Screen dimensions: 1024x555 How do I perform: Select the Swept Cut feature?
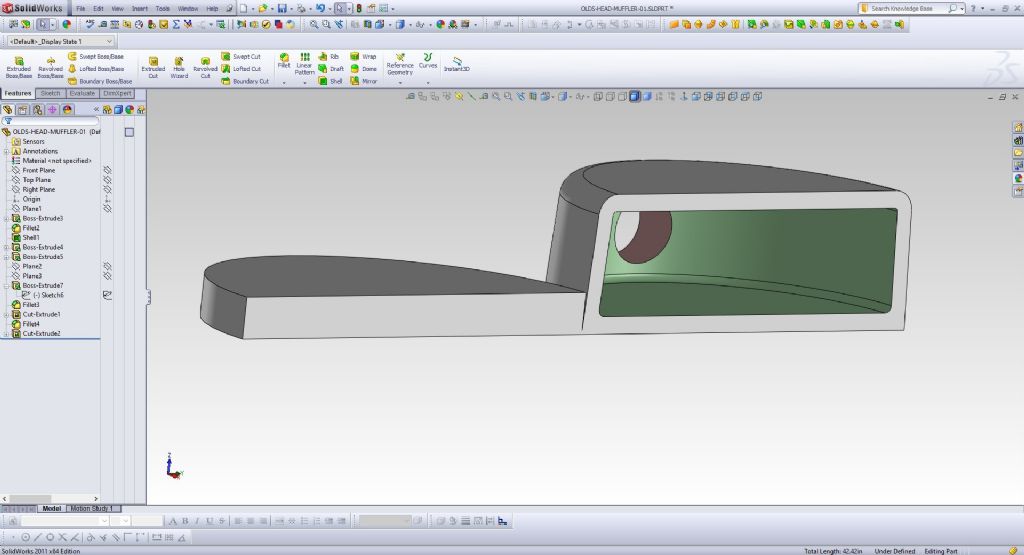[241, 57]
